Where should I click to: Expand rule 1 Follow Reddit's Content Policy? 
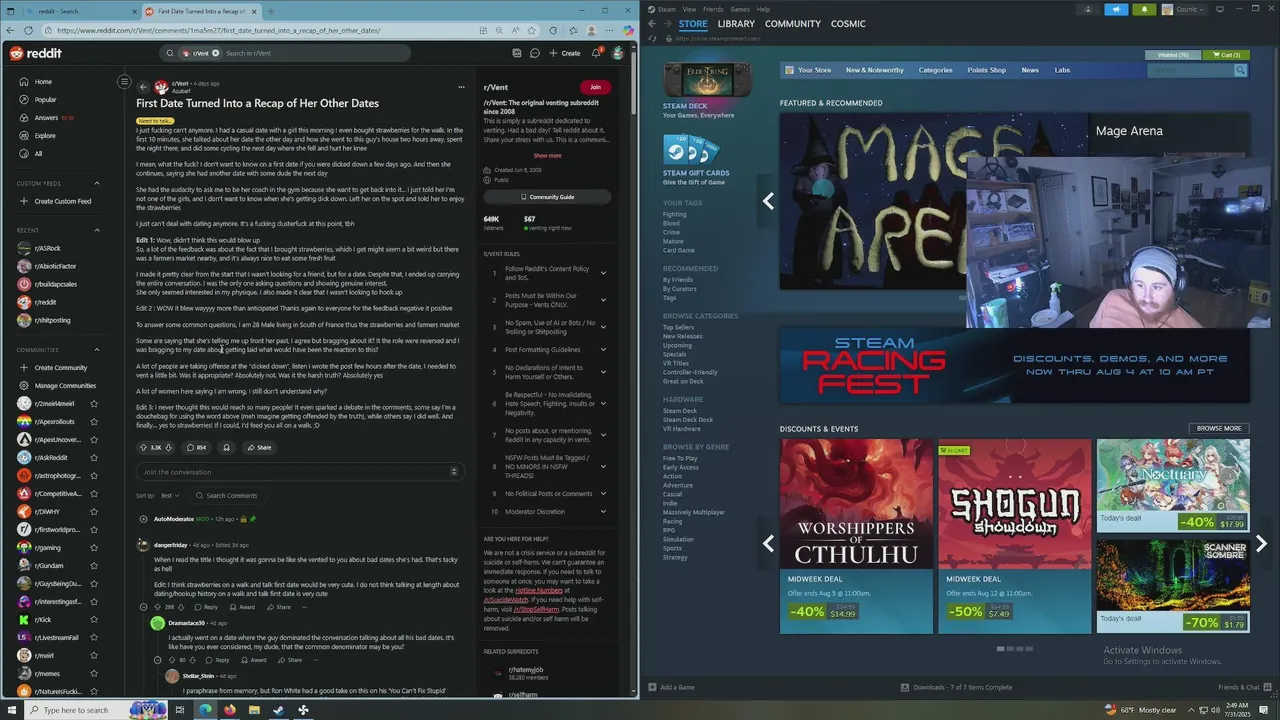pyautogui.click(x=603, y=273)
